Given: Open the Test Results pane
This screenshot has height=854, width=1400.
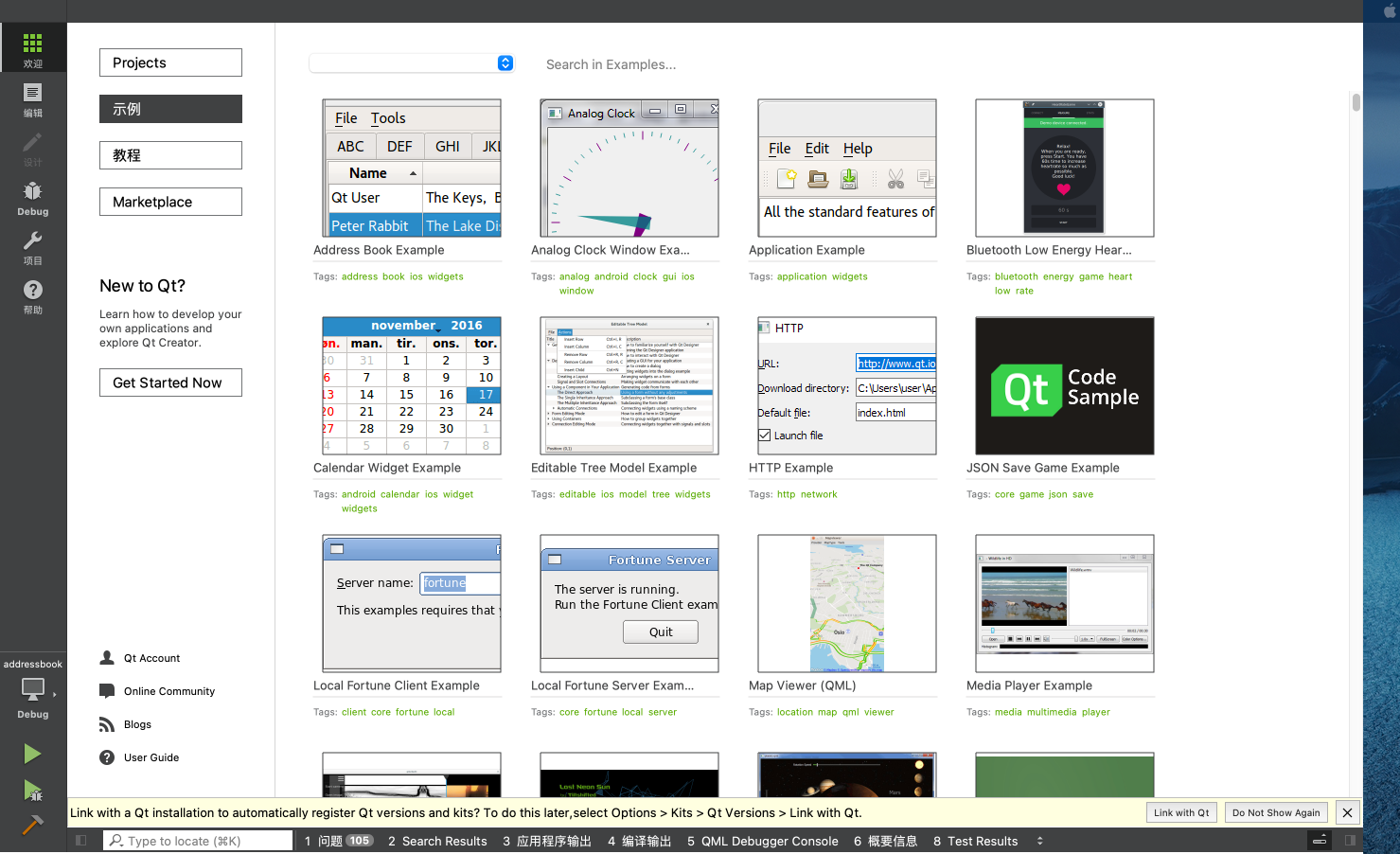Looking at the screenshot, I should (x=976, y=841).
